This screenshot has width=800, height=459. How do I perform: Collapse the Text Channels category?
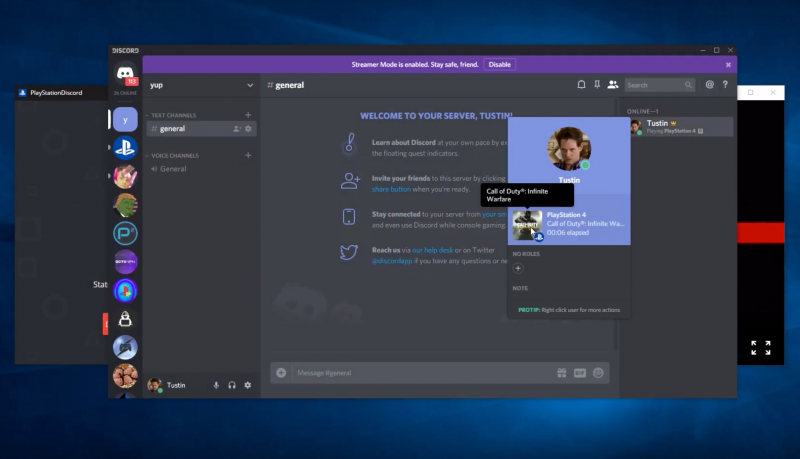(x=173, y=115)
